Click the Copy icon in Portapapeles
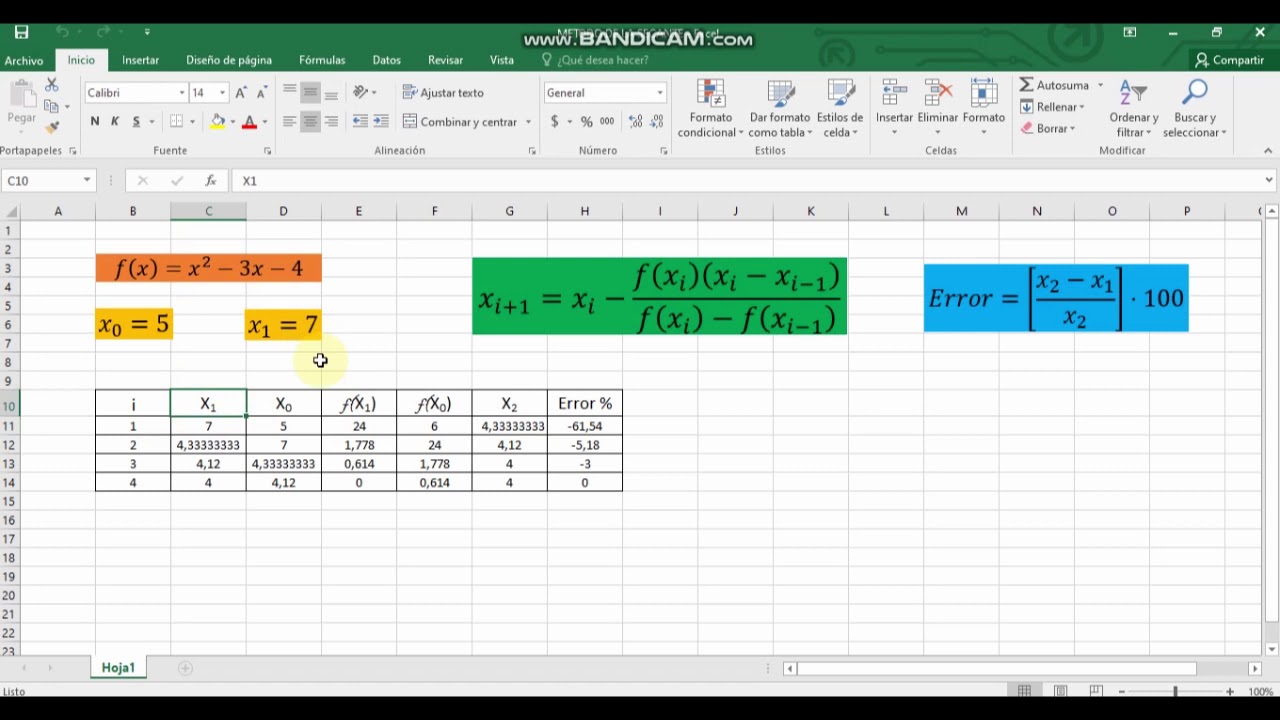 [51, 107]
